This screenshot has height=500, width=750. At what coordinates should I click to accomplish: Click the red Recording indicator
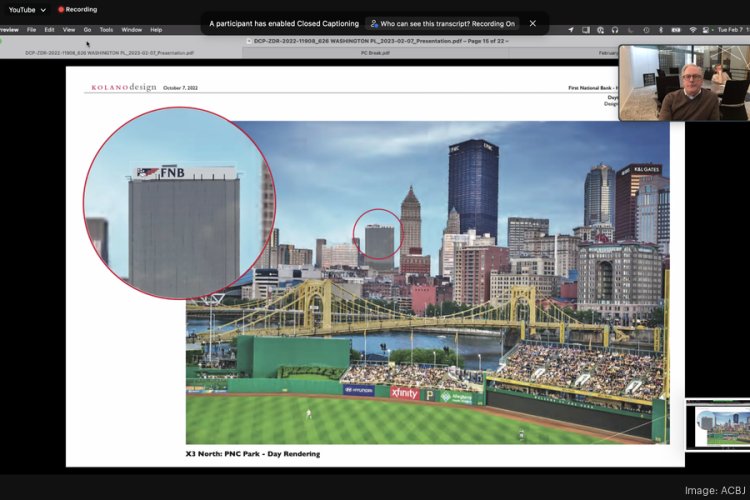[77, 10]
